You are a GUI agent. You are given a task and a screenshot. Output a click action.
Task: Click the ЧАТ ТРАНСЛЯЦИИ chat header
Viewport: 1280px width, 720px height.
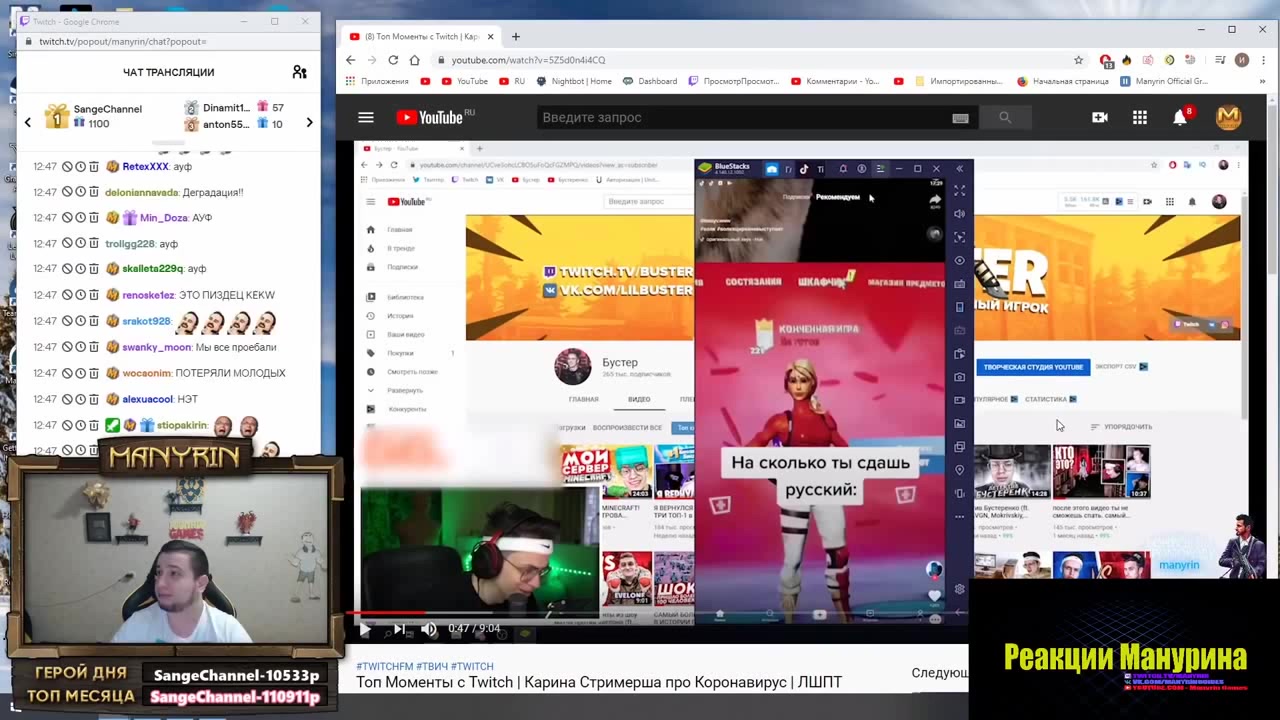point(168,72)
